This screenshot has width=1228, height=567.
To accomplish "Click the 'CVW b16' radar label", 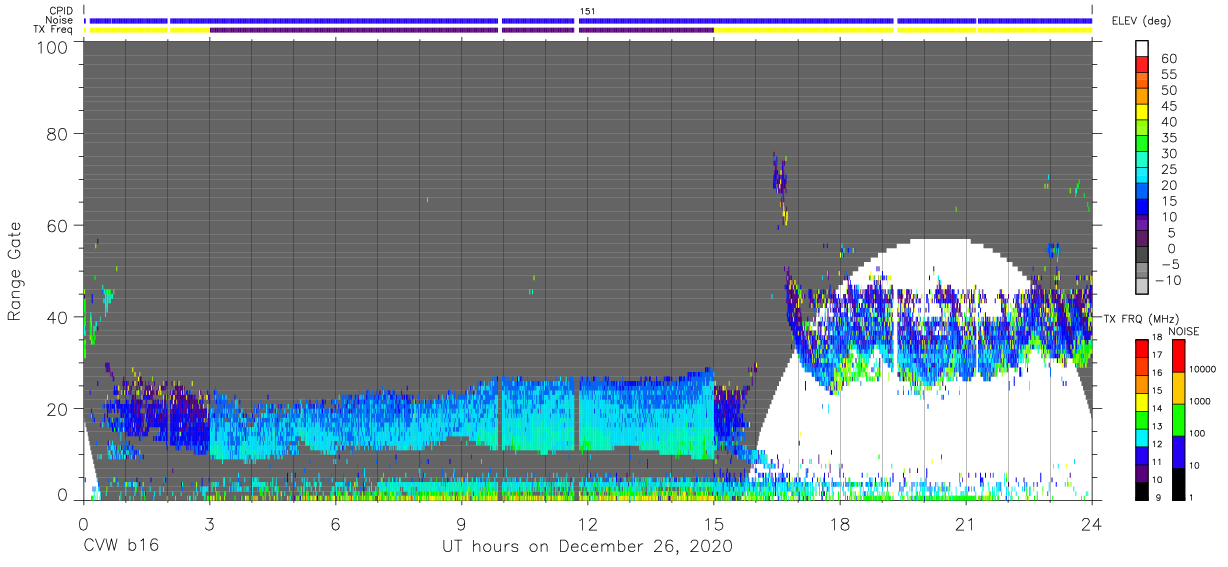I will pyautogui.click(x=121, y=547).
